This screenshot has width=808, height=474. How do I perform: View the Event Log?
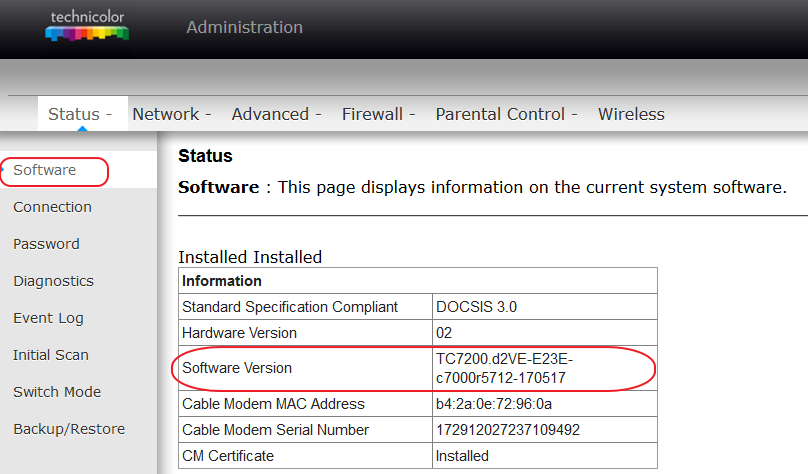(x=48, y=318)
